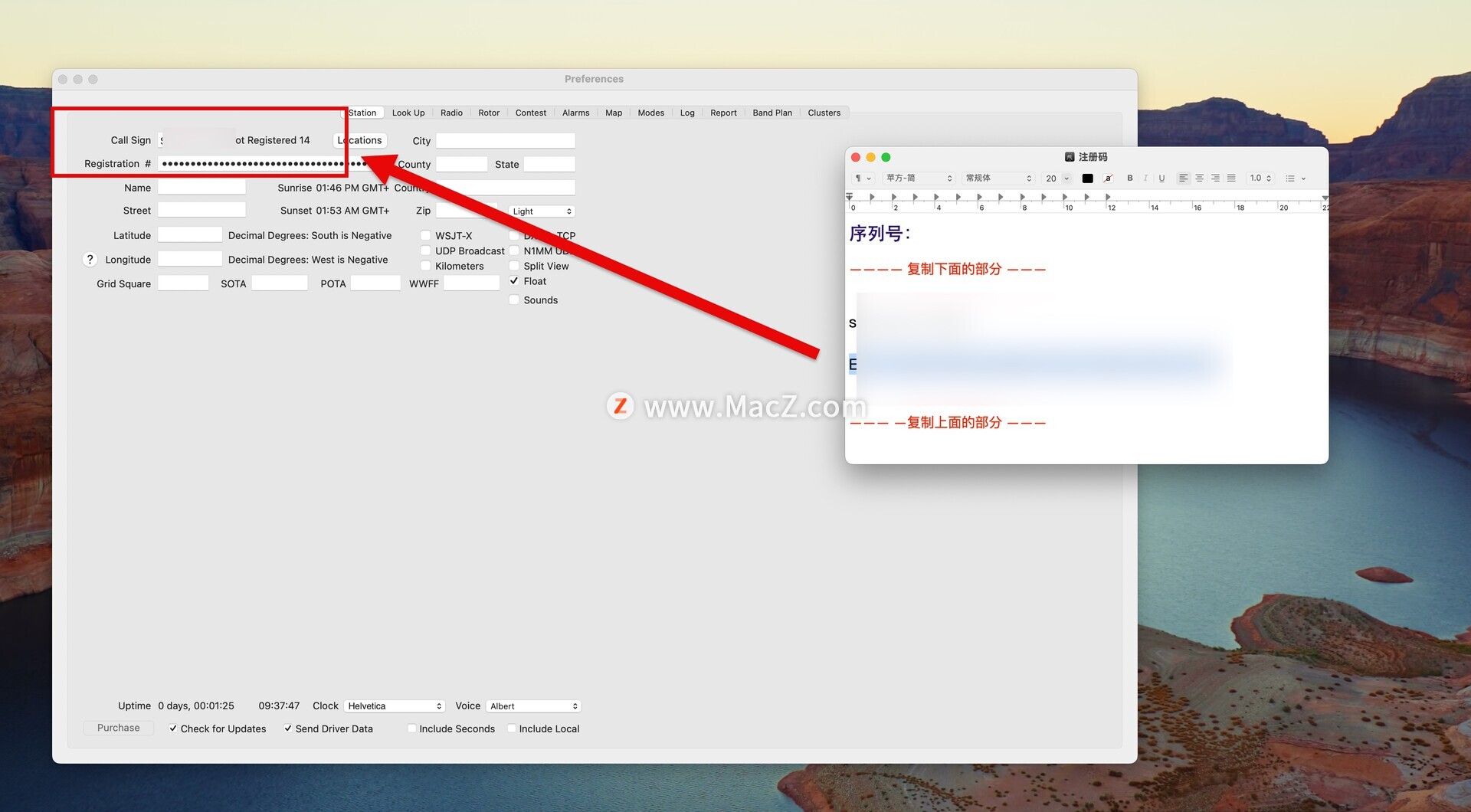
Task: Click into the Grid Square input field
Action: pos(183,283)
